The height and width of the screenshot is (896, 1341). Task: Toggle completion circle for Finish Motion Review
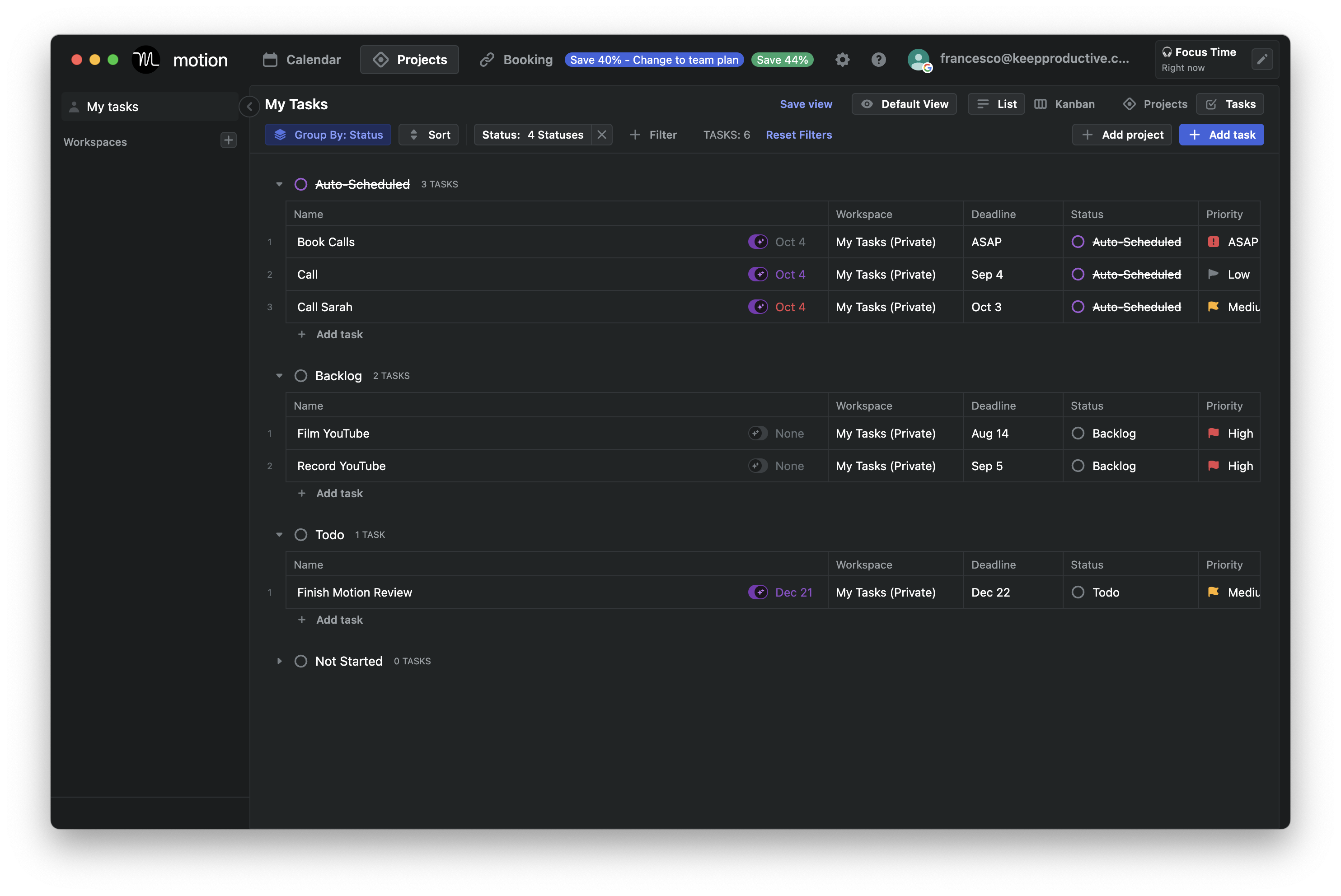1078,592
